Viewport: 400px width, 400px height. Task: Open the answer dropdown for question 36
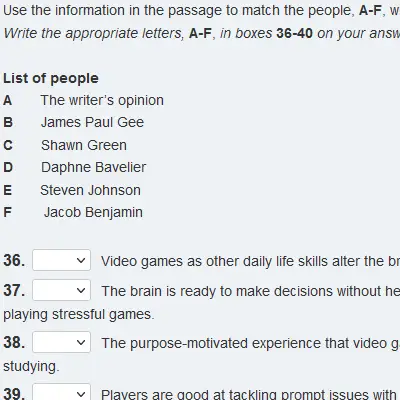[61, 260]
